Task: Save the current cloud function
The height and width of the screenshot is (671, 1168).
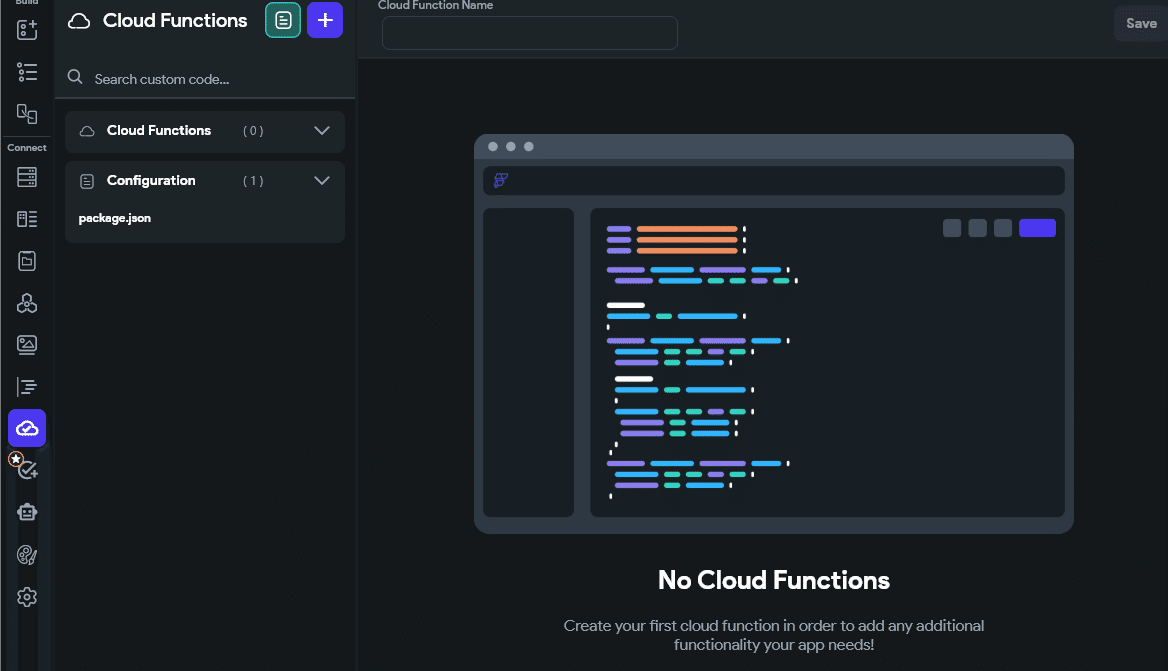Action: [1141, 23]
